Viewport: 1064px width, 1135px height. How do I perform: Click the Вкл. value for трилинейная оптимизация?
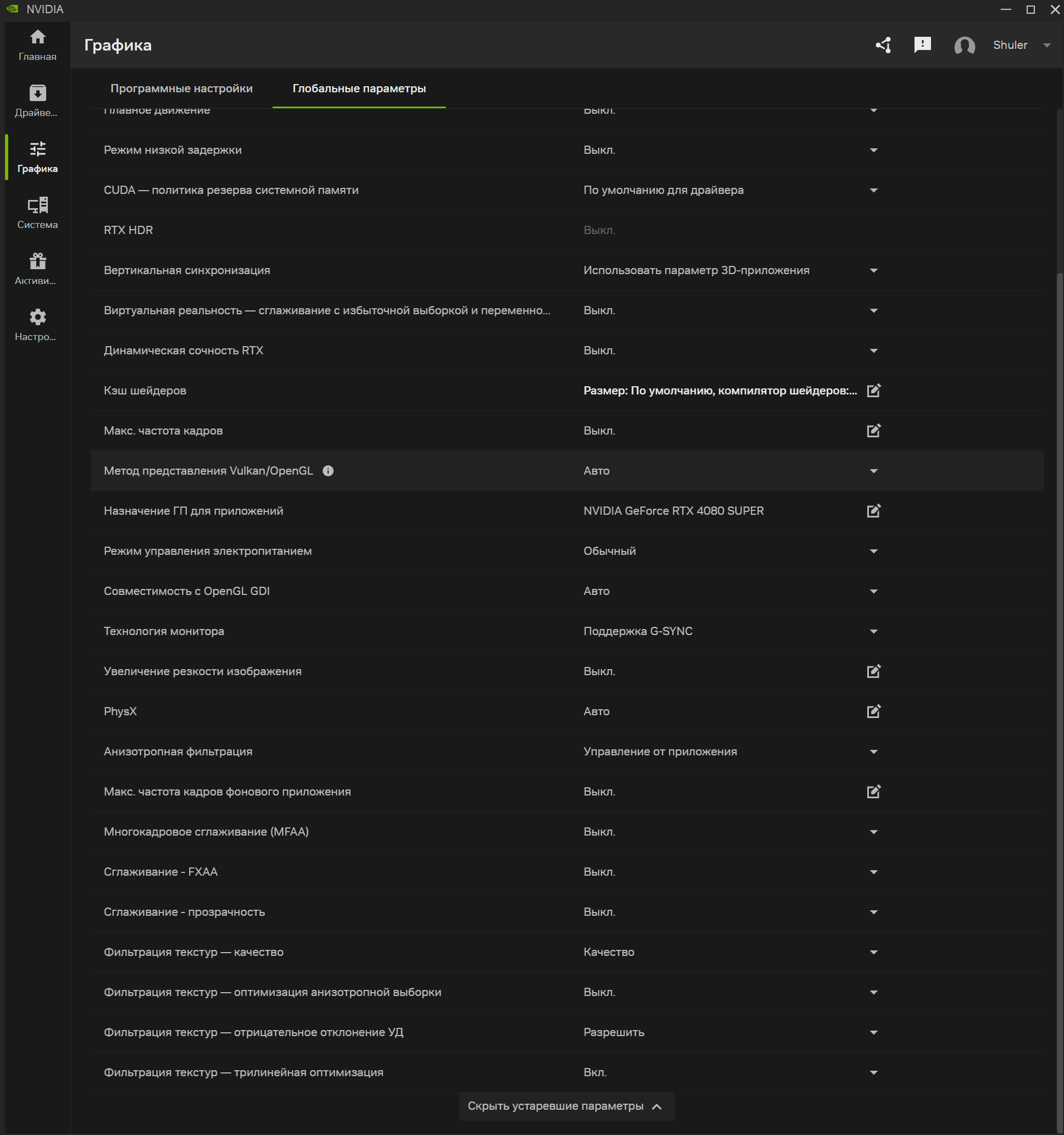(595, 1073)
